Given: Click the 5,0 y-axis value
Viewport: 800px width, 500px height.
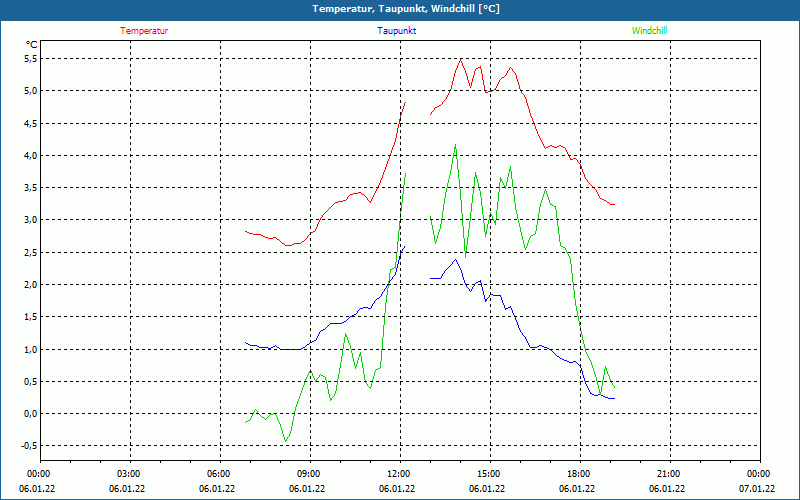Looking at the screenshot, I should pos(31,91).
